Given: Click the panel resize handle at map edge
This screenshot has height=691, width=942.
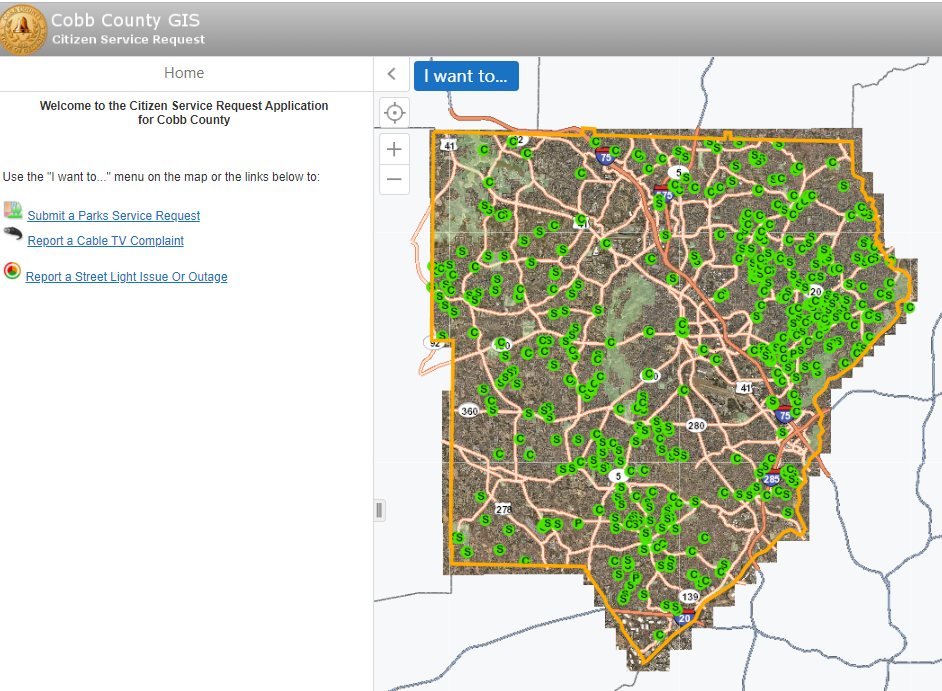Looking at the screenshot, I should [379, 510].
